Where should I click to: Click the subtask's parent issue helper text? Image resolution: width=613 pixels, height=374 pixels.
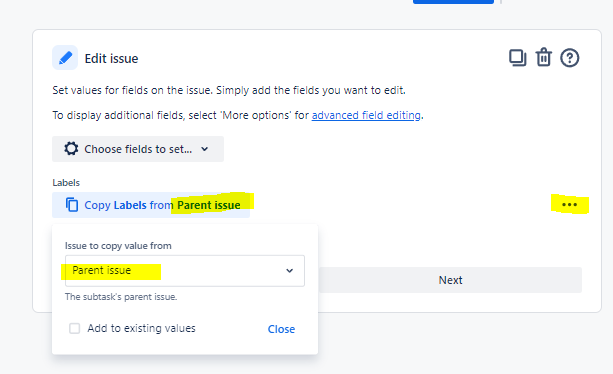[x=121, y=297]
